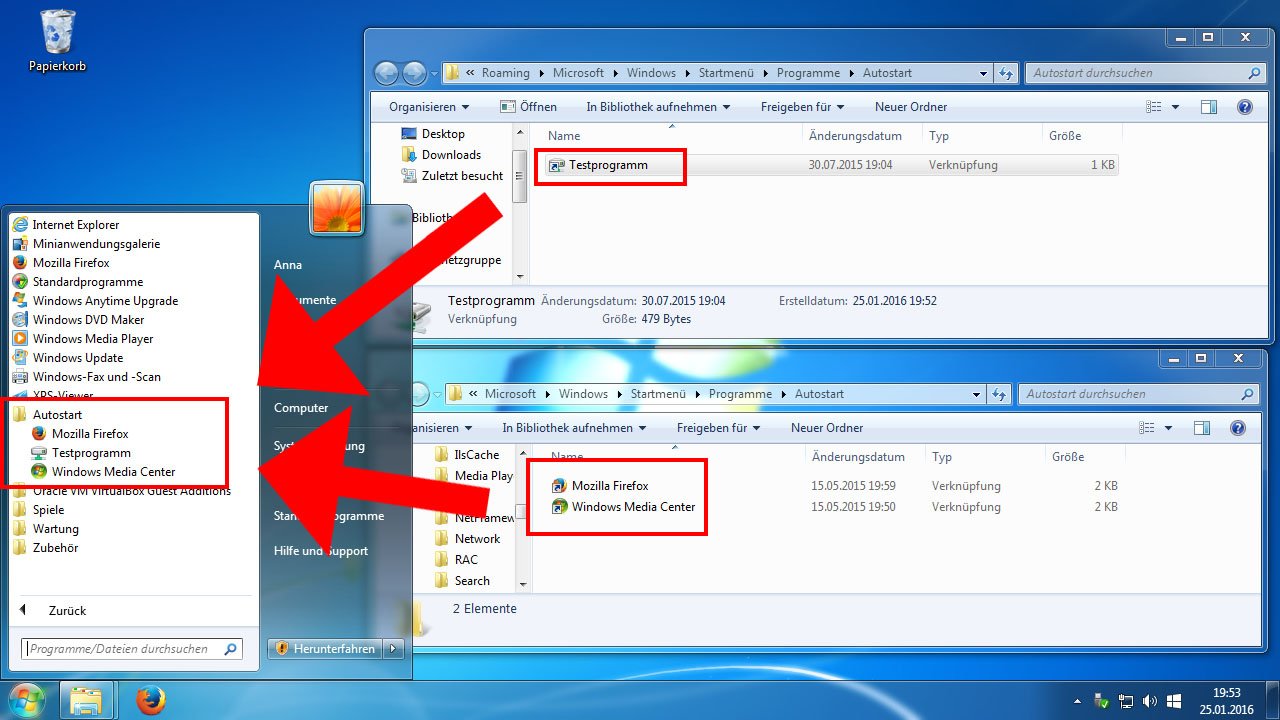Open the arrow next to Herunterfahren

393,649
